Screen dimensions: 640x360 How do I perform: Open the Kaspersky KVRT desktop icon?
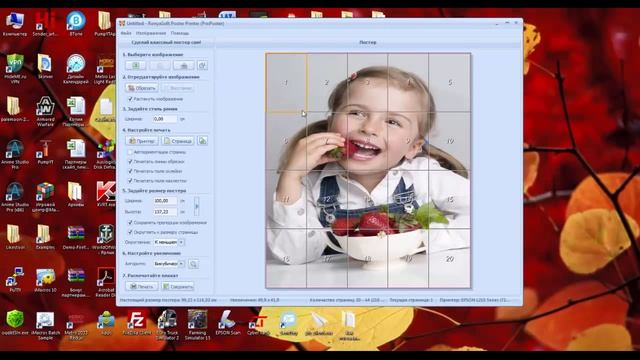click(106, 194)
